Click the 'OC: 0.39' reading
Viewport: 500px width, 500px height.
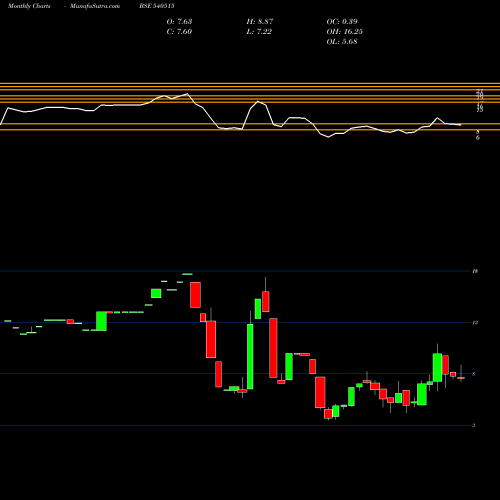[x=342, y=22]
